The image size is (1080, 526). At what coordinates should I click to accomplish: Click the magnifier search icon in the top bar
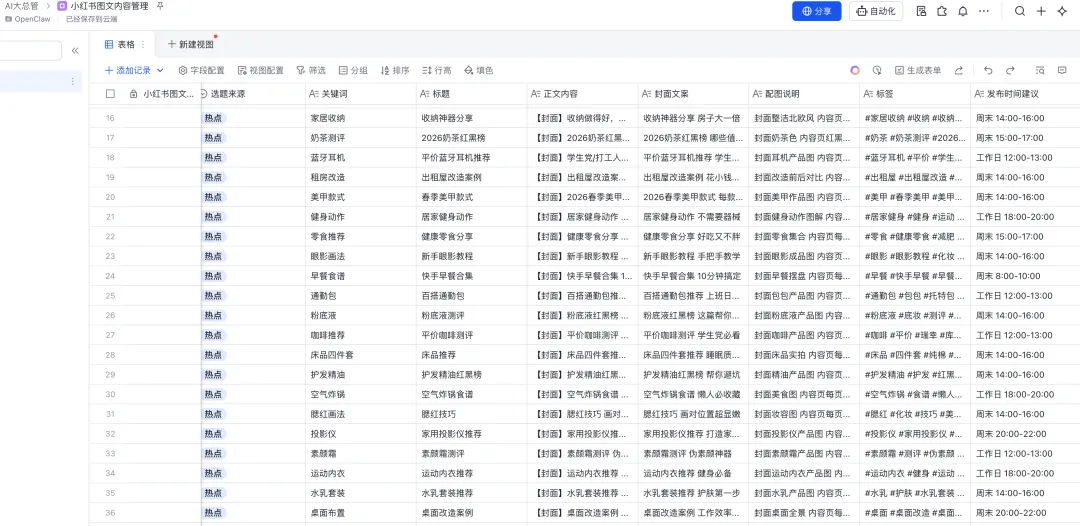(1020, 11)
